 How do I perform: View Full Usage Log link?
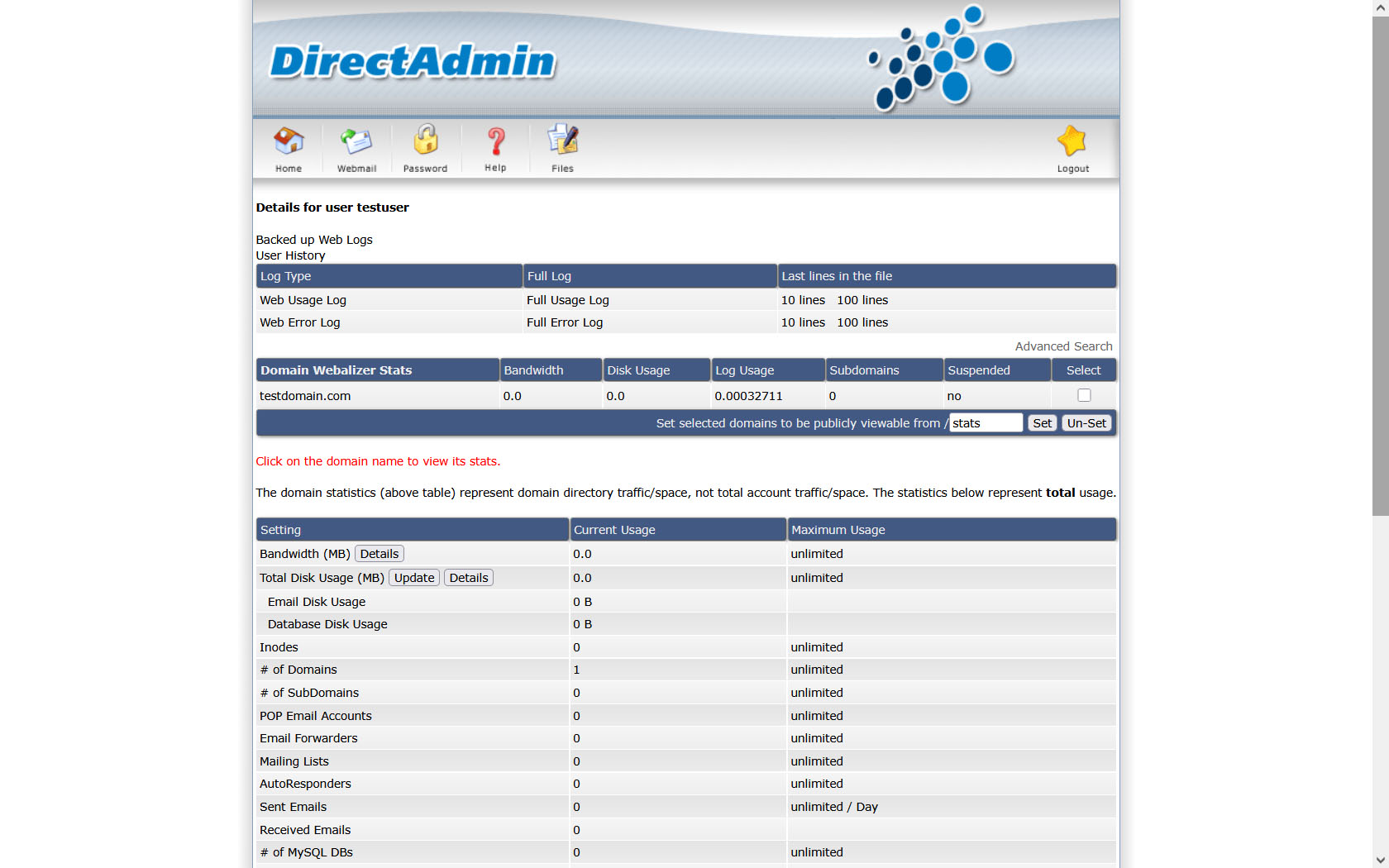click(568, 300)
